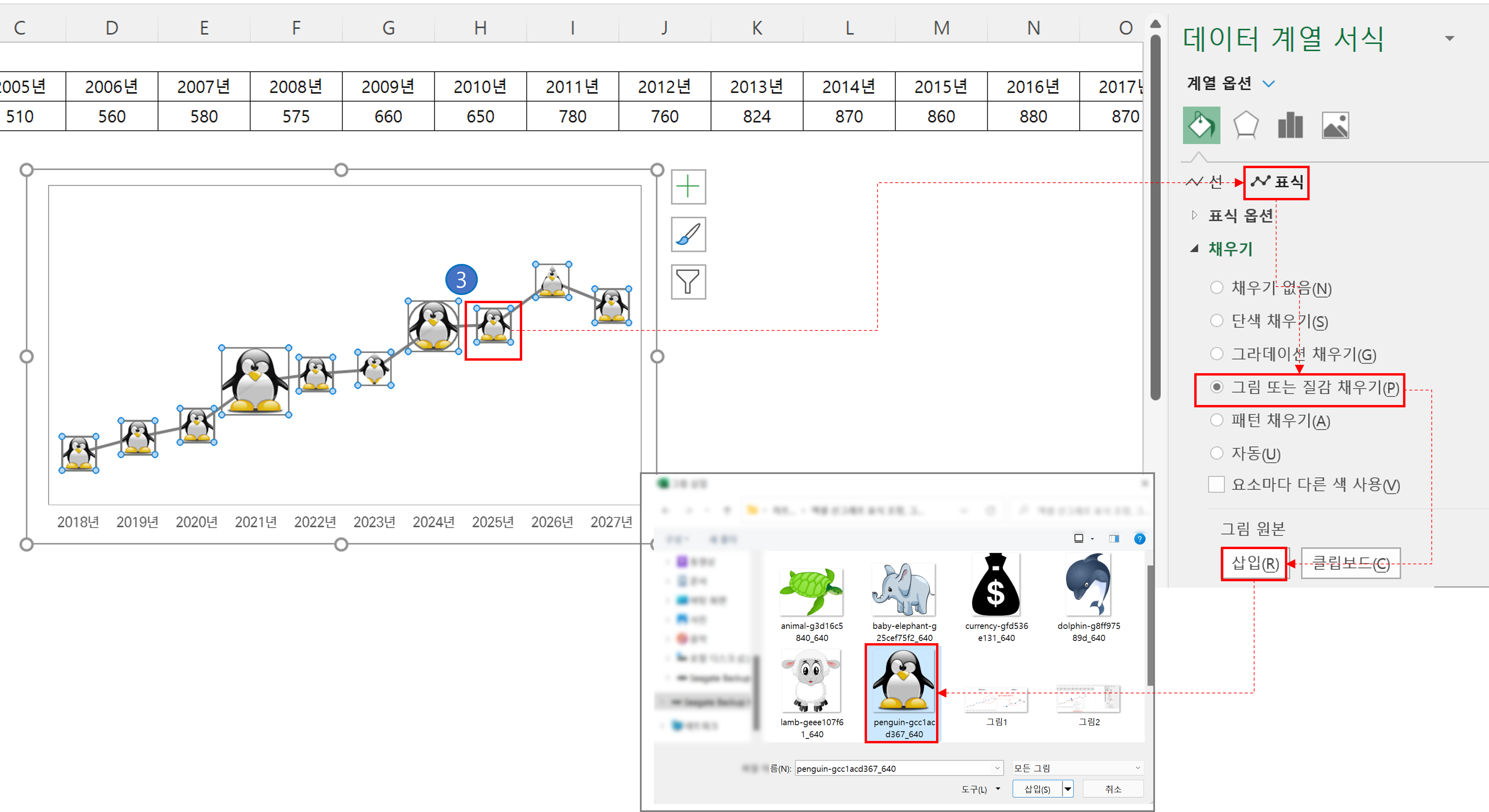
Task: Open the Picture options tab icon
Action: (x=1335, y=125)
